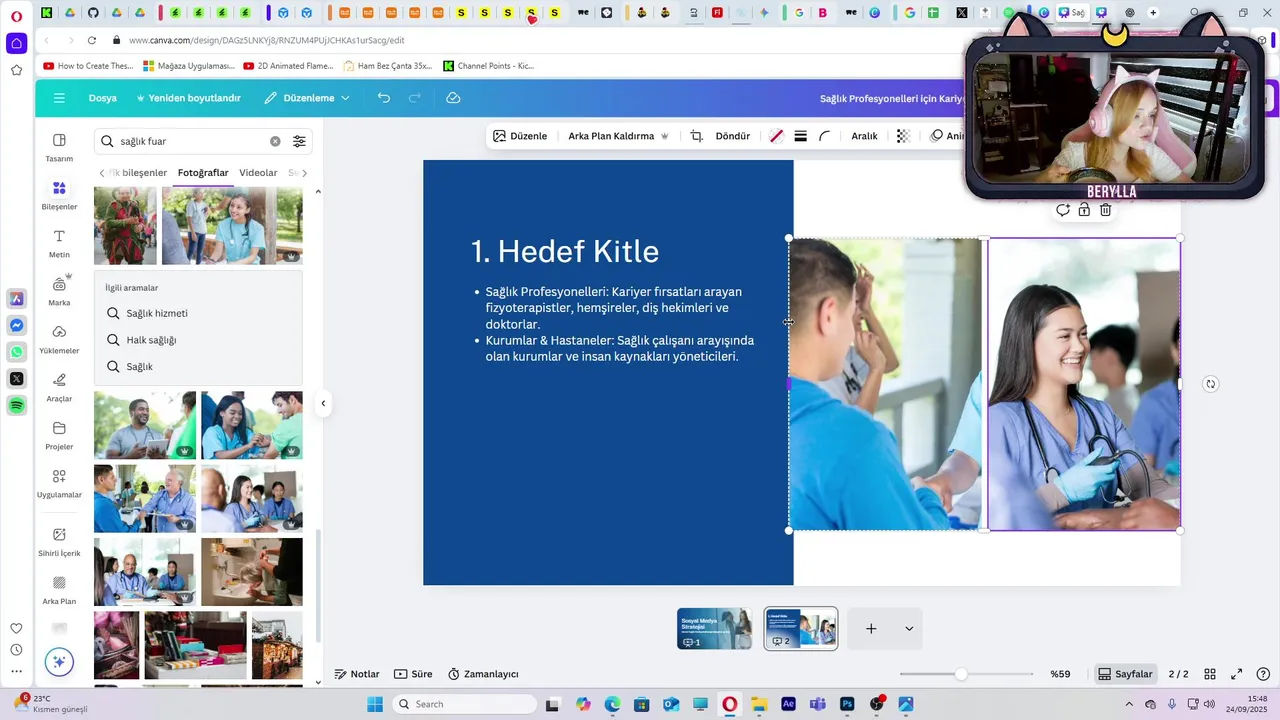This screenshot has height=720, width=1280.
Task: Select page 1 thumbnail
Action: [x=714, y=629]
